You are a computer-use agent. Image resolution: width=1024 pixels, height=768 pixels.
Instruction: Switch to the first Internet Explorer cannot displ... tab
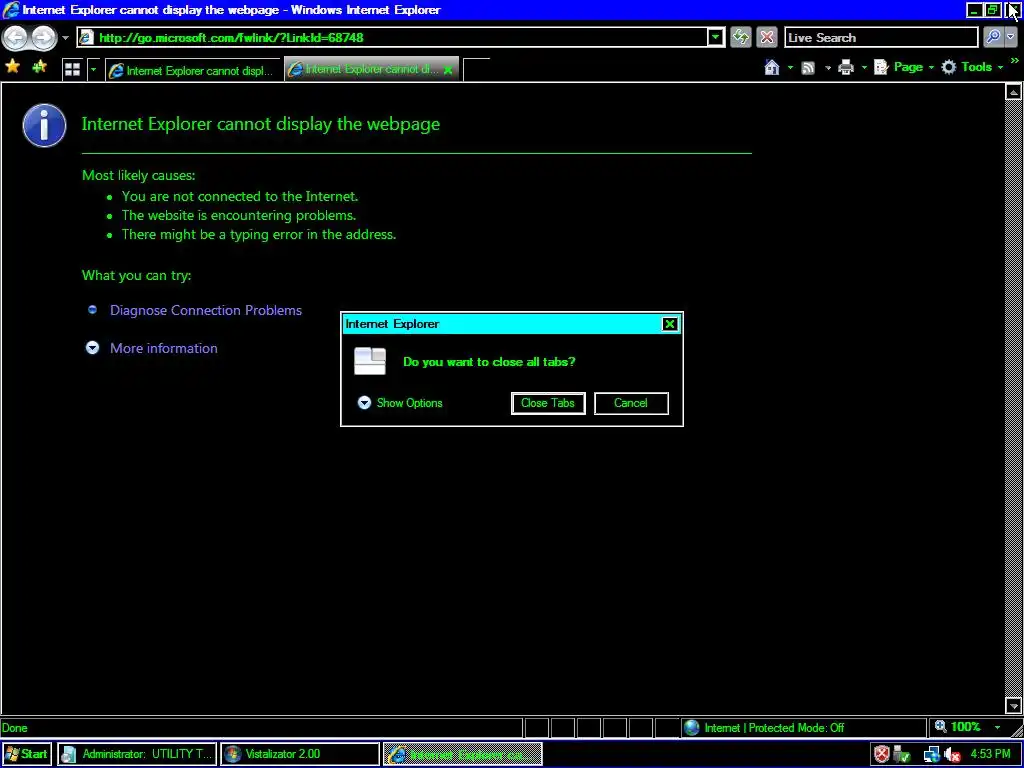click(193, 71)
